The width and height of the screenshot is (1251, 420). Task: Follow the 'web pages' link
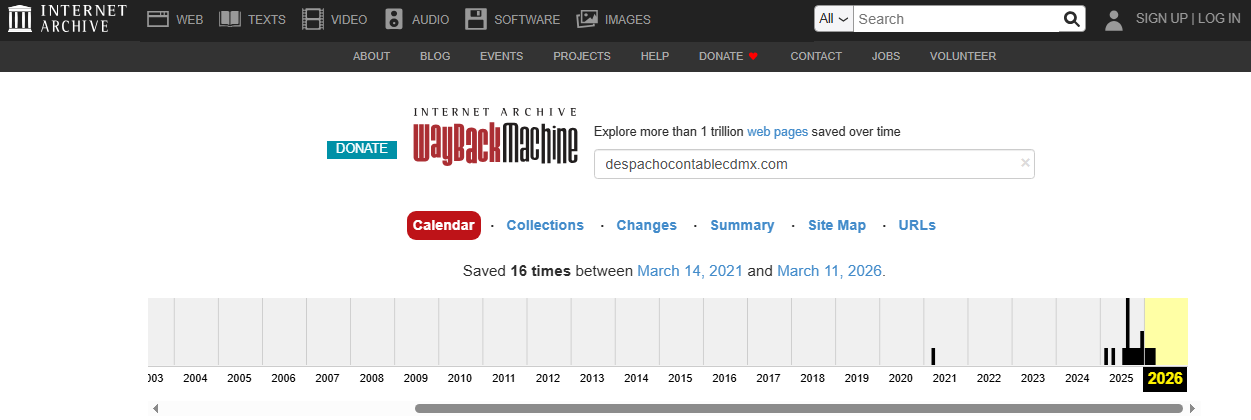click(777, 132)
